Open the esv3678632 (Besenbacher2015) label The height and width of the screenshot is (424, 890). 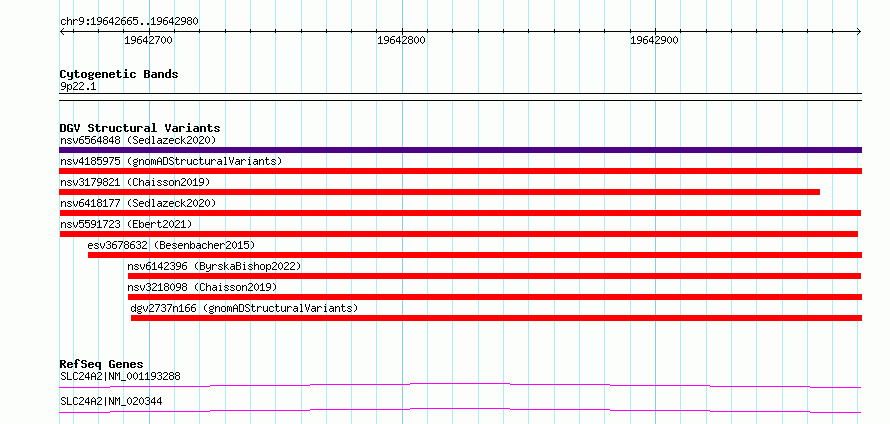coord(171,245)
